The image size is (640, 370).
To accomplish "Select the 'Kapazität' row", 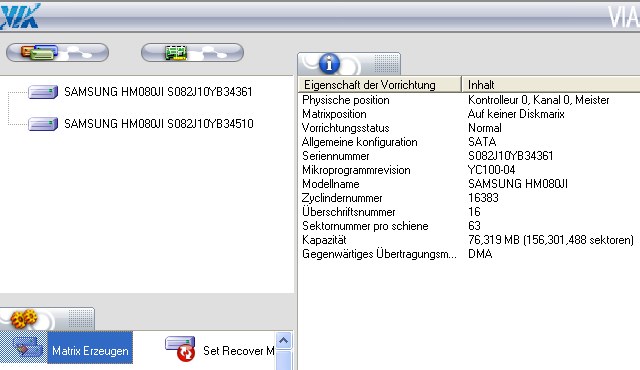I will click(x=469, y=240).
